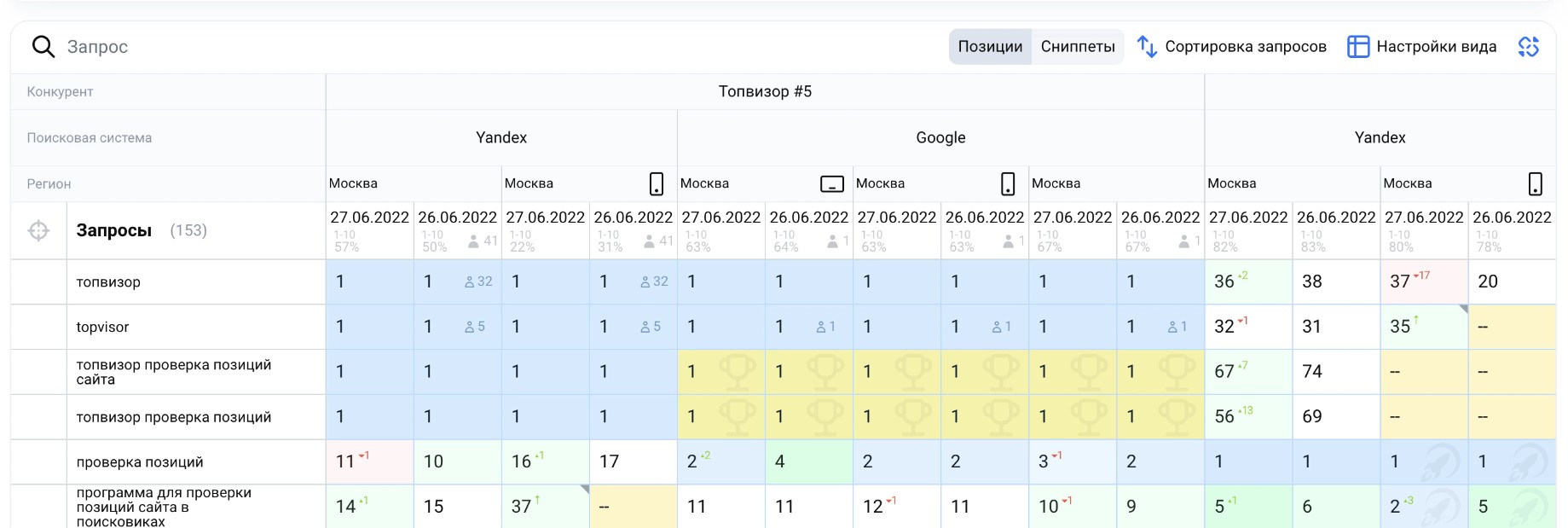Screen dimensions: 1568x528
Task: Click the target crosshair icon beside Запросы
Action: [38, 230]
